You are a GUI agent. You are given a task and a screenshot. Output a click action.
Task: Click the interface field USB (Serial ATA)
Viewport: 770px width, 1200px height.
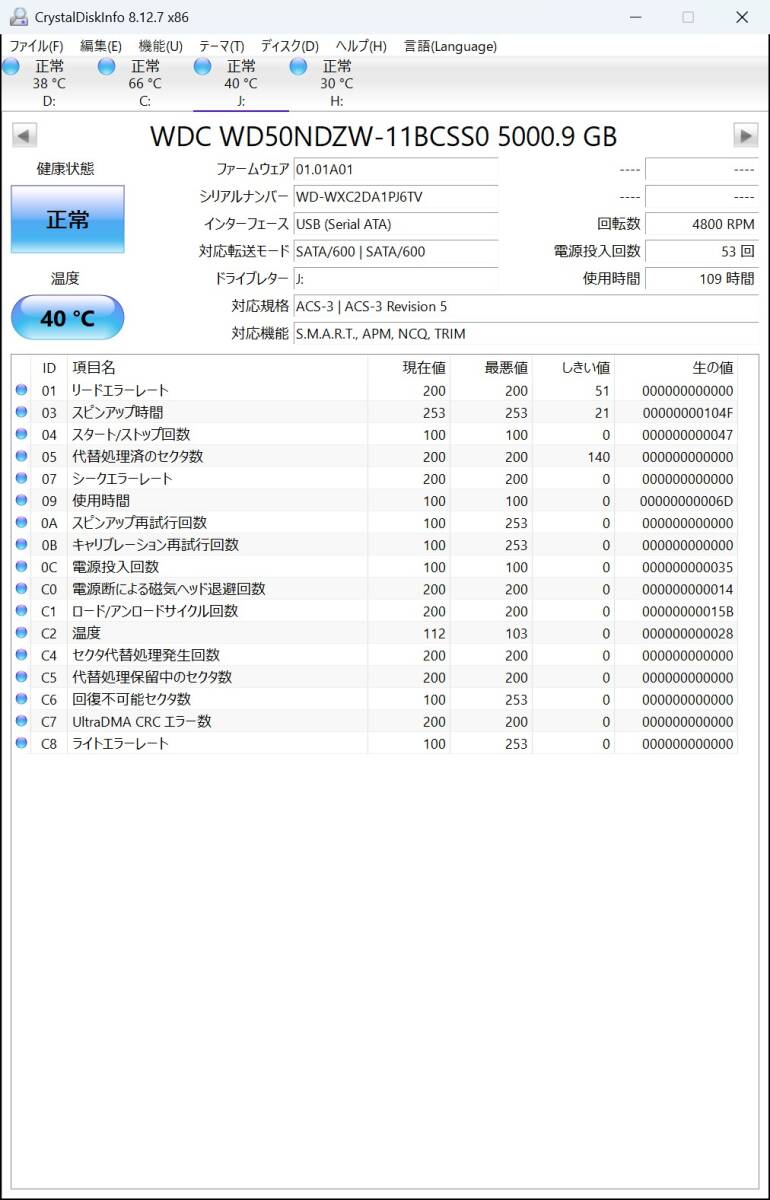coord(395,224)
